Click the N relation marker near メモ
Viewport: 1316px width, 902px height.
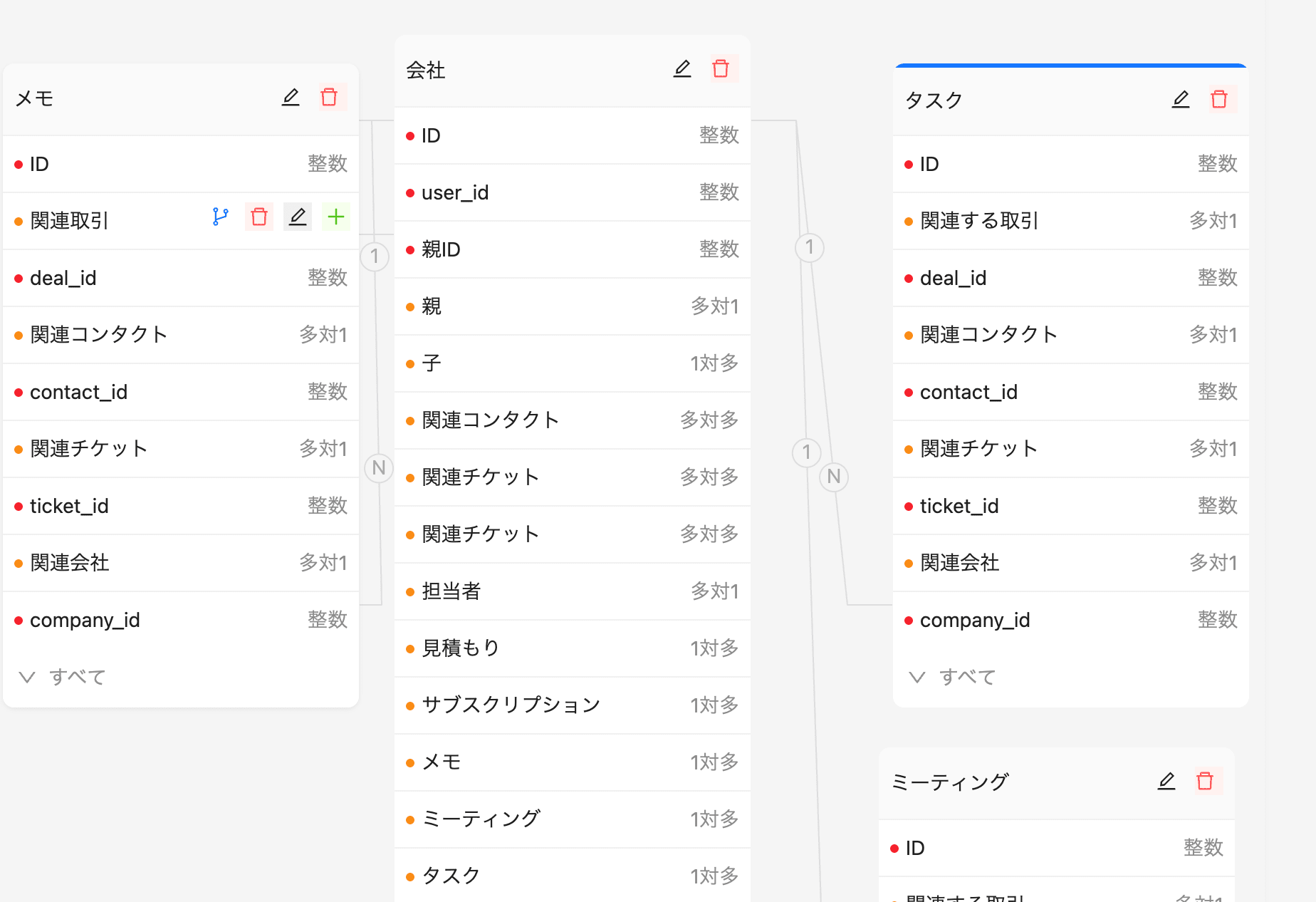(379, 468)
